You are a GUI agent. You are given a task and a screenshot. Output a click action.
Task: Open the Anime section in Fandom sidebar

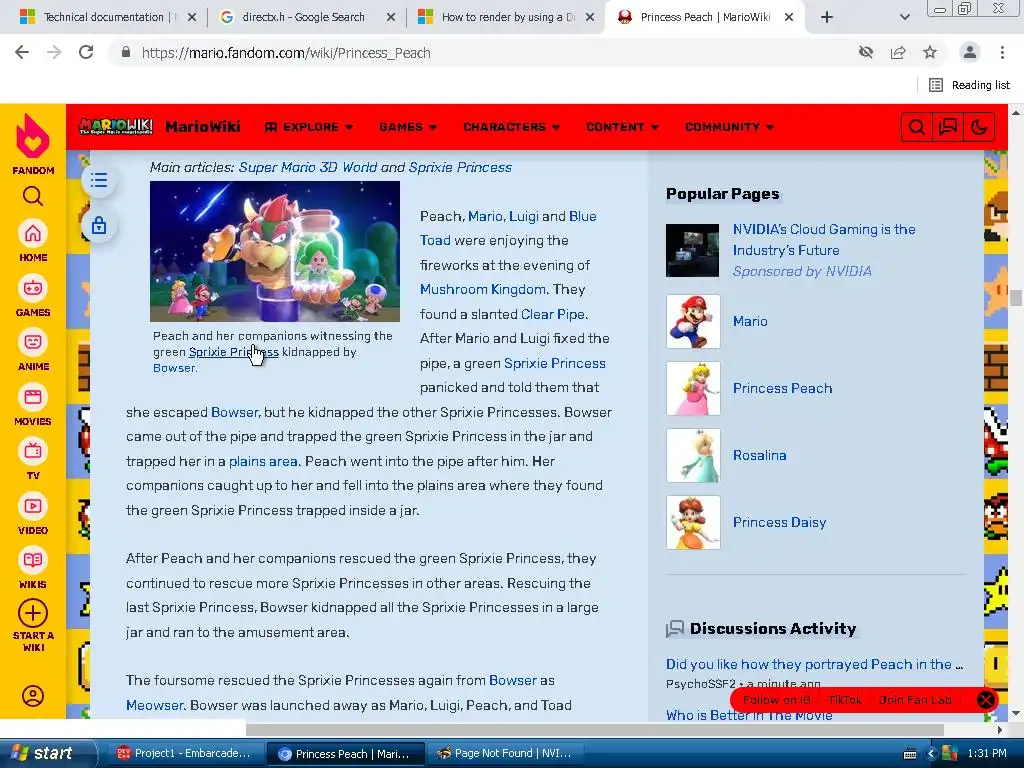pyautogui.click(x=33, y=342)
